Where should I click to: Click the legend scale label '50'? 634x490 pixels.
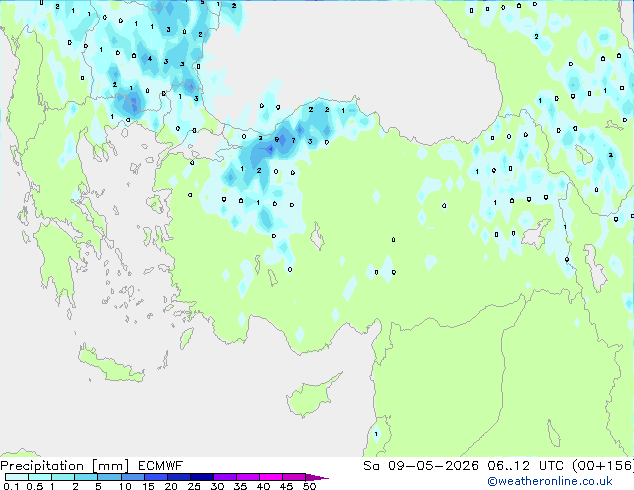[x=309, y=486]
